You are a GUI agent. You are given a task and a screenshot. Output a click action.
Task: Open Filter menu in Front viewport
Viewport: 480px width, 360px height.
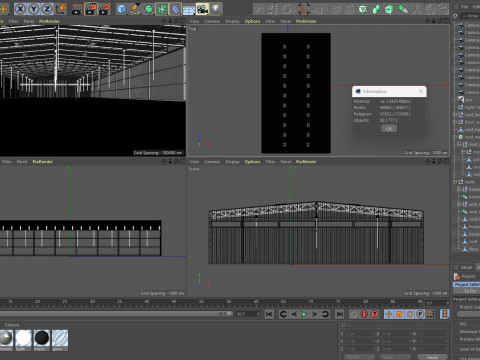coord(270,162)
